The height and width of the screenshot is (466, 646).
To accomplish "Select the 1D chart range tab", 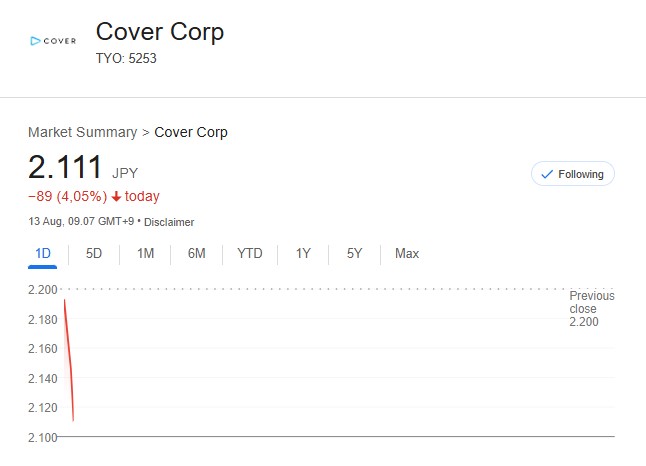I will pos(43,253).
